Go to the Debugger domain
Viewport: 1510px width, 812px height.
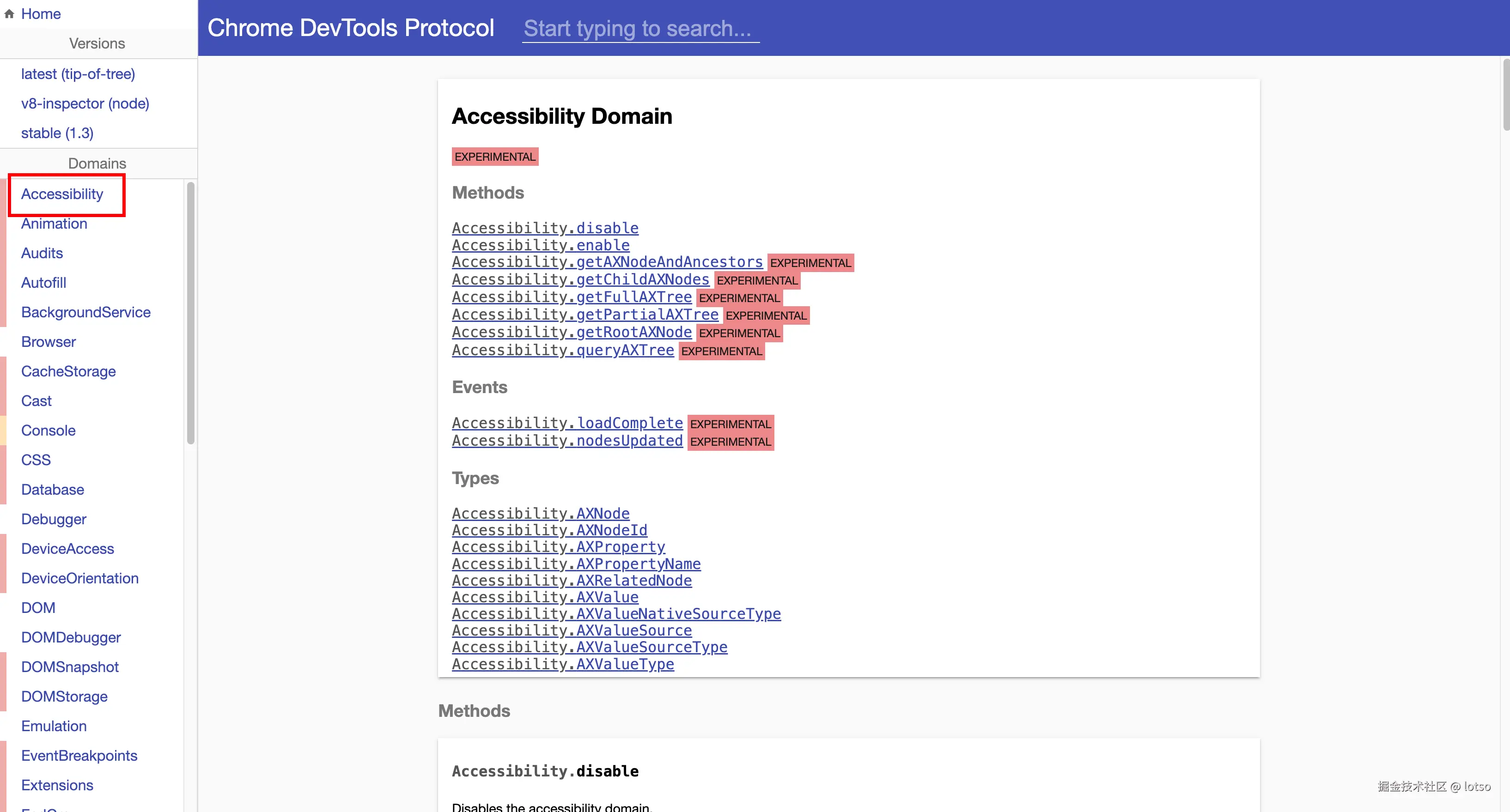pos(53,519)
